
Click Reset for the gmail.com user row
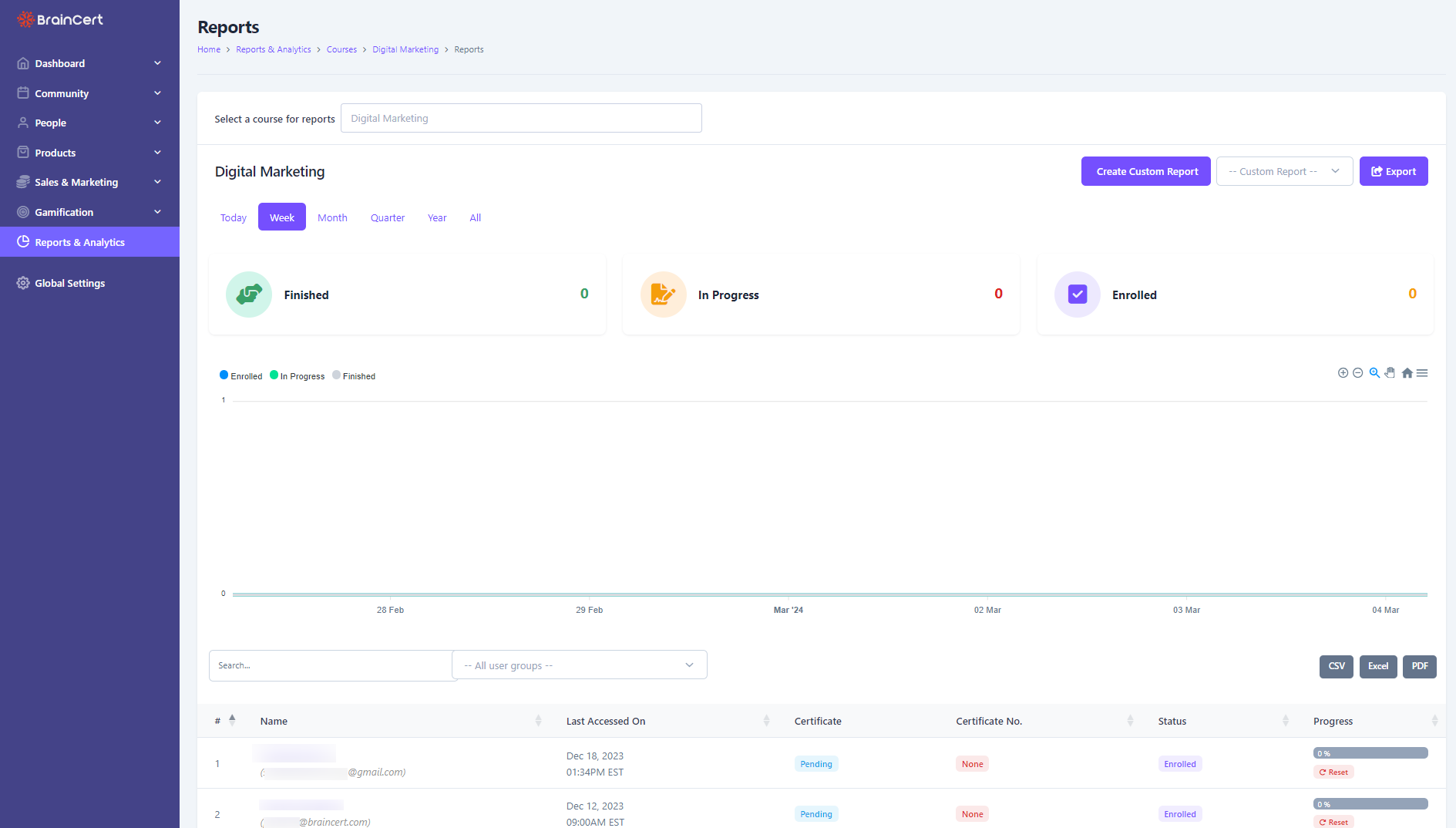coord(1333,772)
